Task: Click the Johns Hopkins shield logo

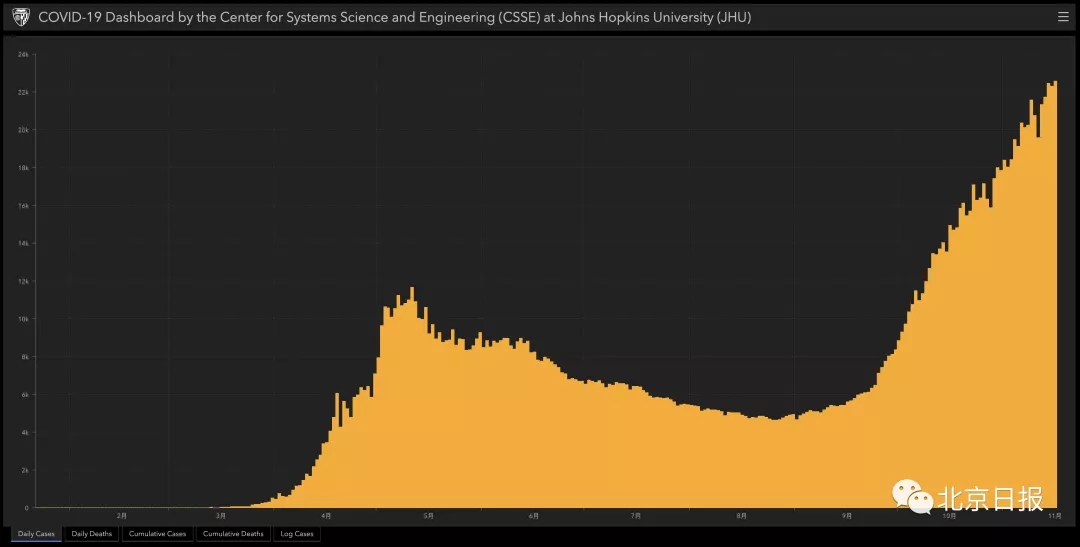Action: pos(20,17)
